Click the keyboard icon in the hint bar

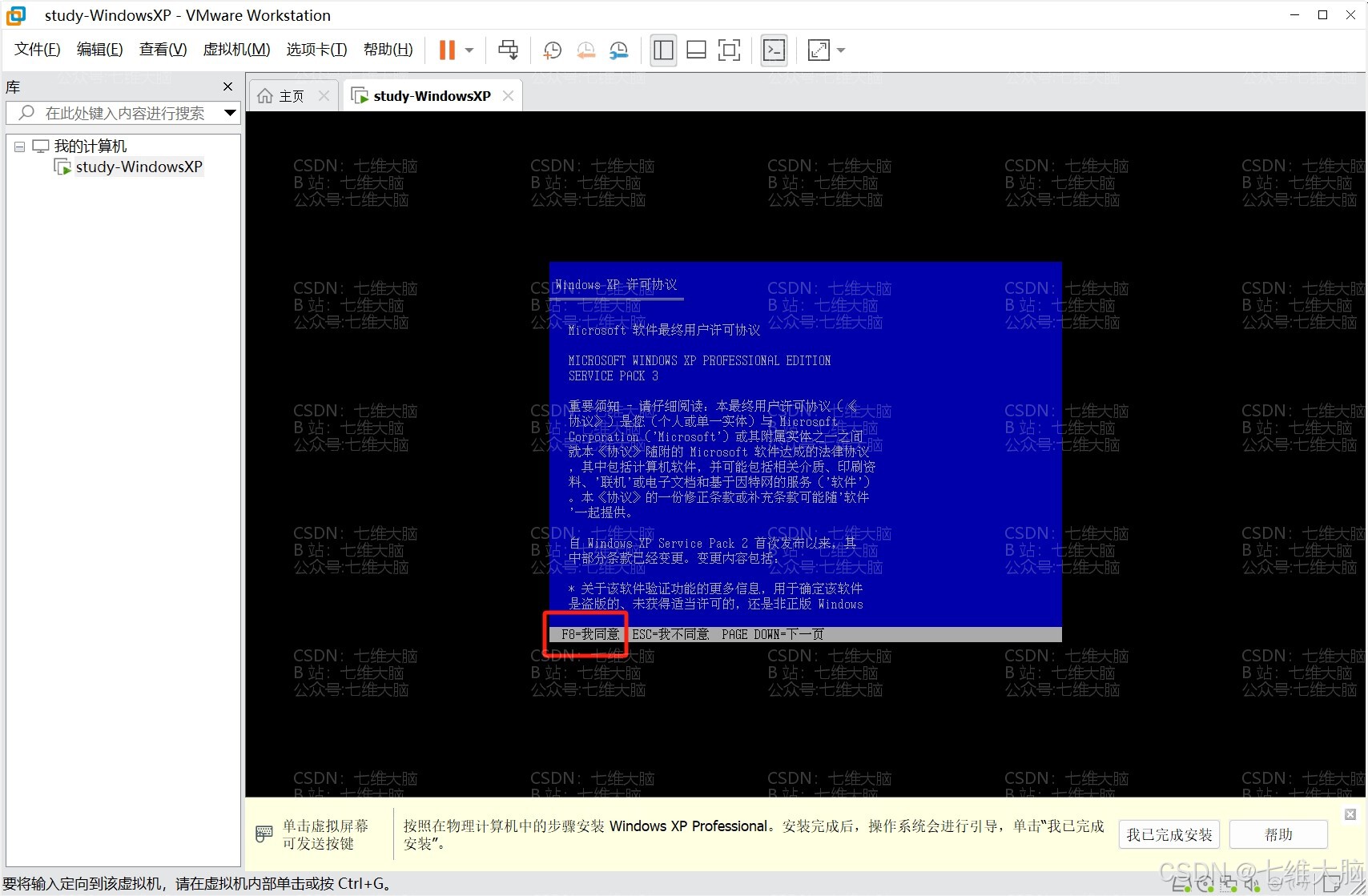(x=264, y=834)
